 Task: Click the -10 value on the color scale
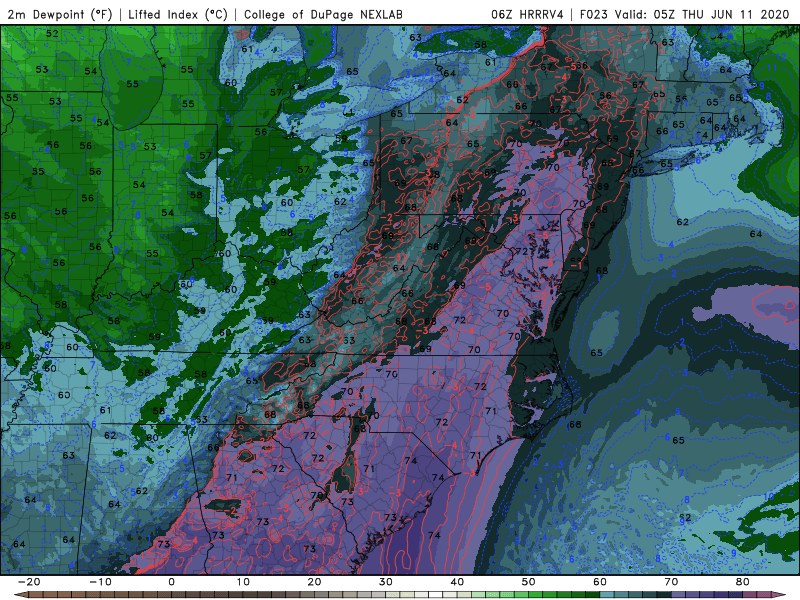(x=100, y=582)
